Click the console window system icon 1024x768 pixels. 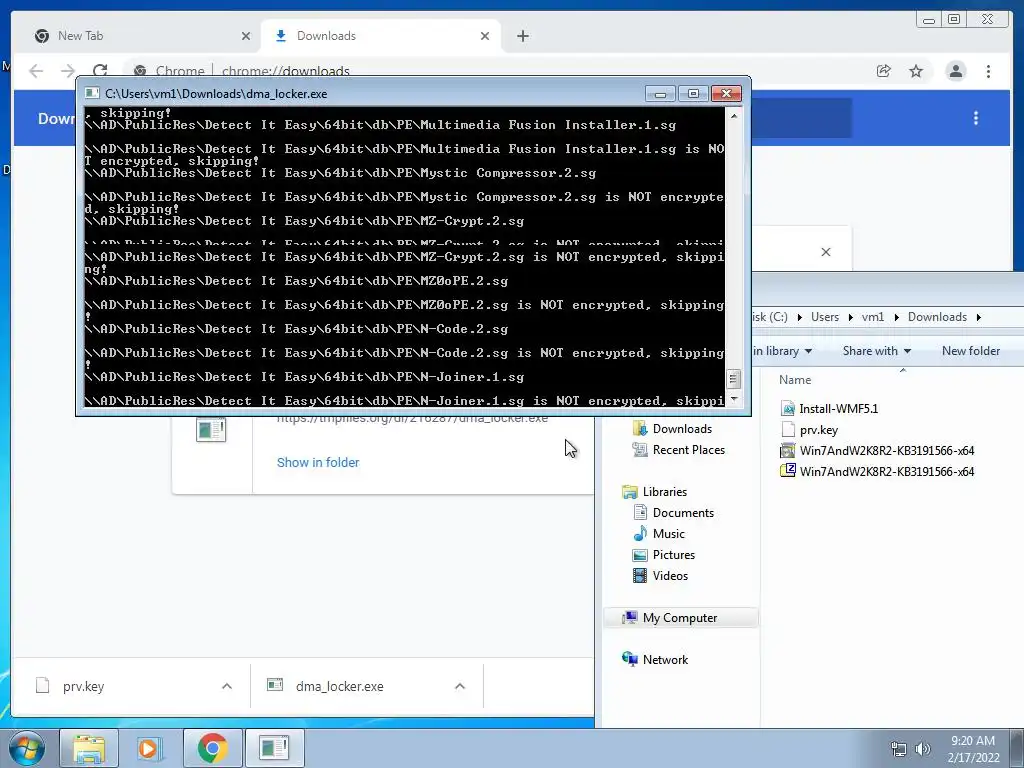[92, 93]
